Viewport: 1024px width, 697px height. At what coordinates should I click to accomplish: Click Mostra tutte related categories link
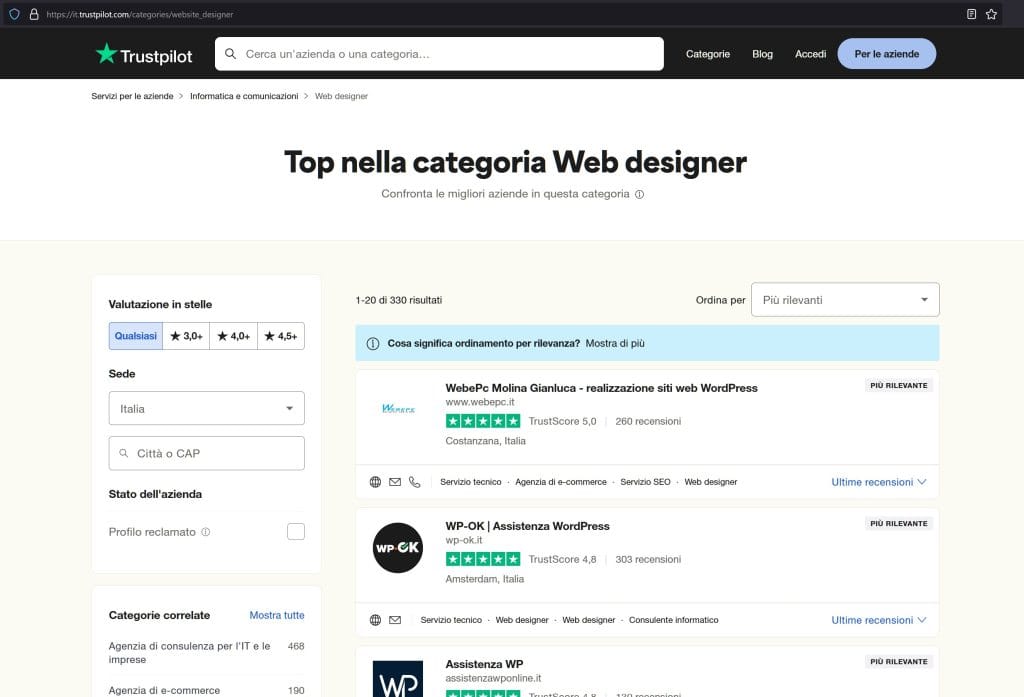[x=277, y=615]
